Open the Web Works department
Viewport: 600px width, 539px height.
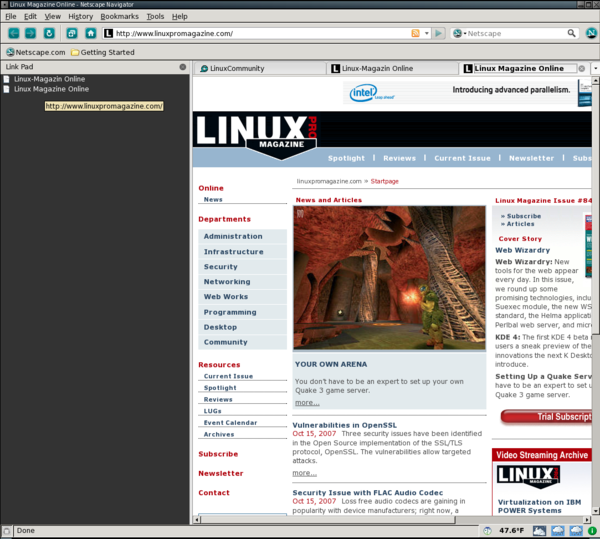243,296
